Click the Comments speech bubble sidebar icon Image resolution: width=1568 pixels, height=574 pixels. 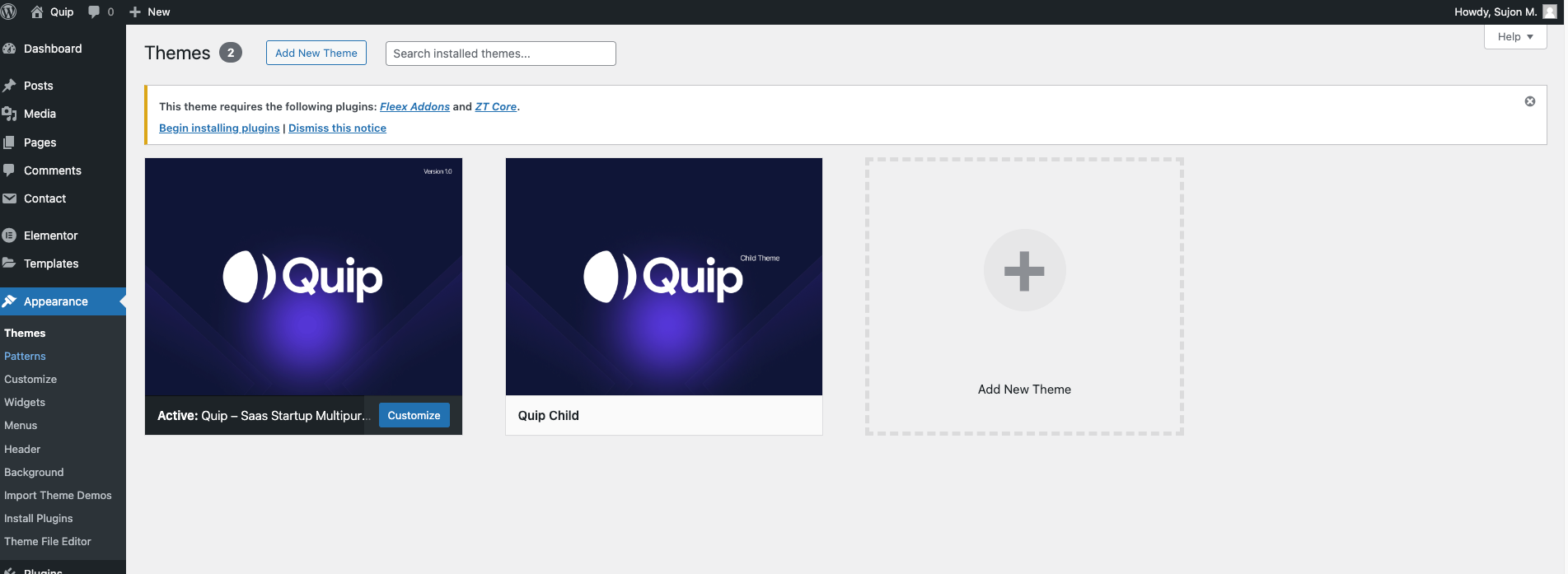10,170
